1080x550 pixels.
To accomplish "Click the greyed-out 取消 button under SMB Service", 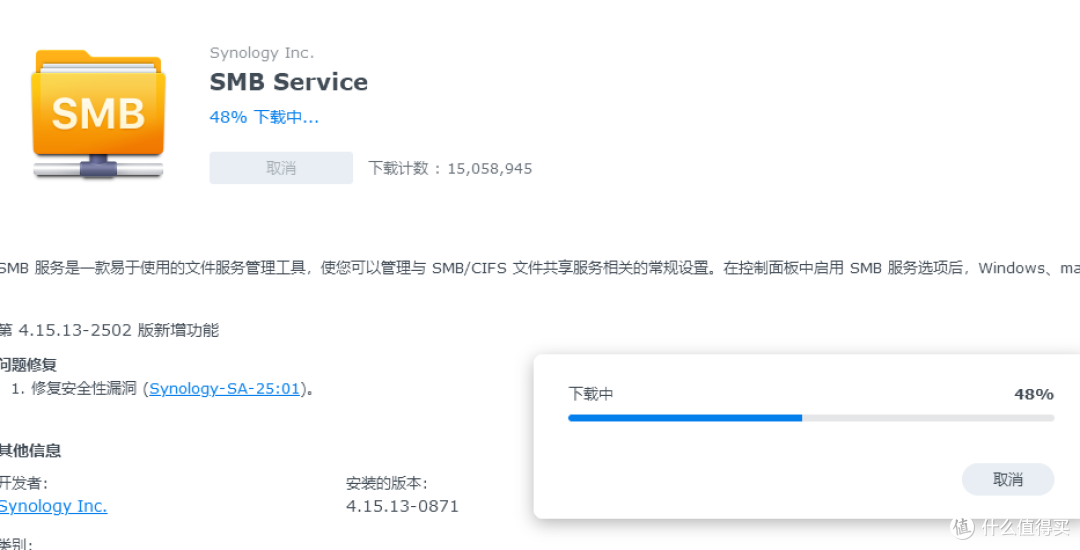I will tap(281, 168).
